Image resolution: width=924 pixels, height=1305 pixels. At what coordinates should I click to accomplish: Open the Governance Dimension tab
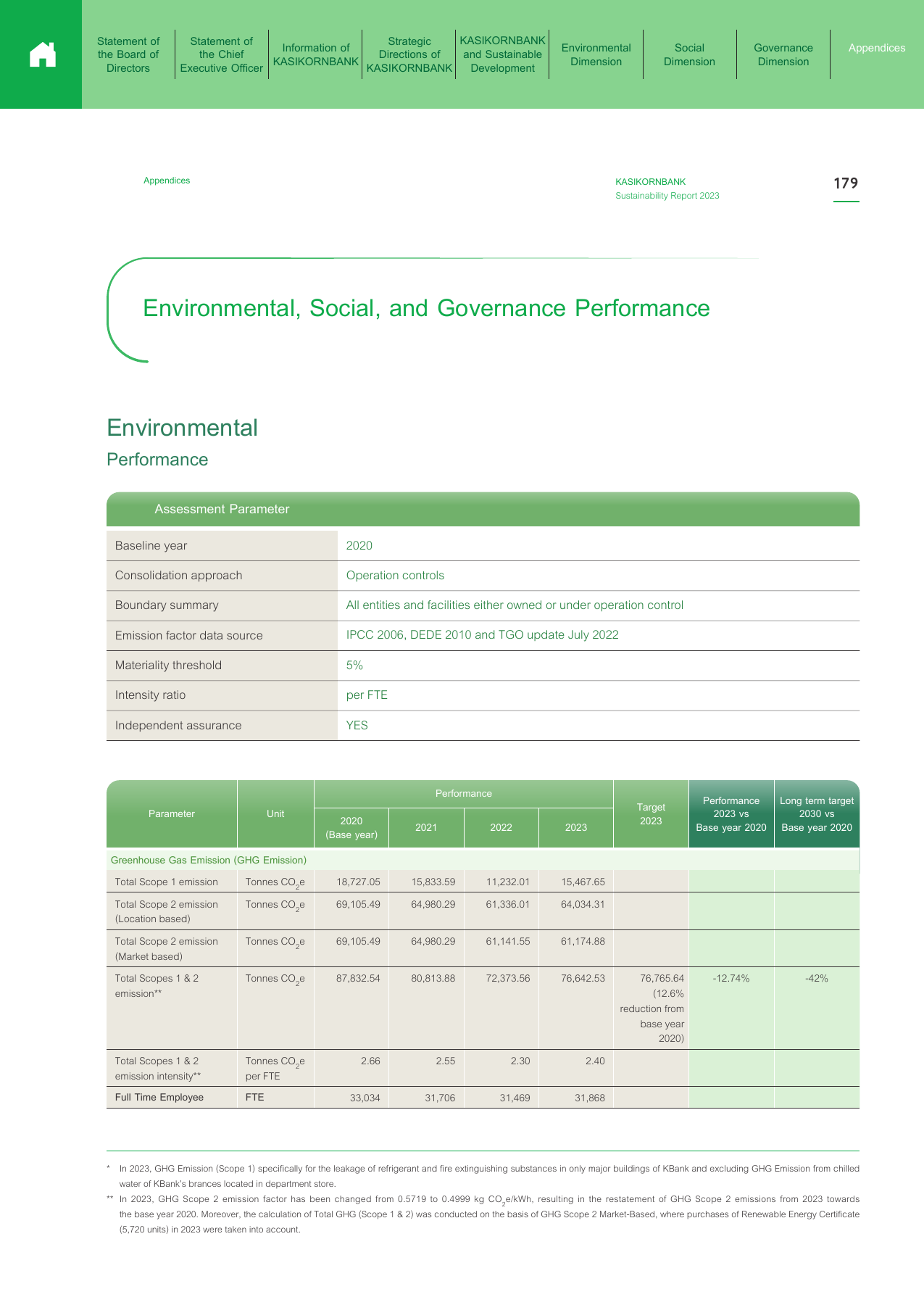pyautogui.click(x=783, y=54)
